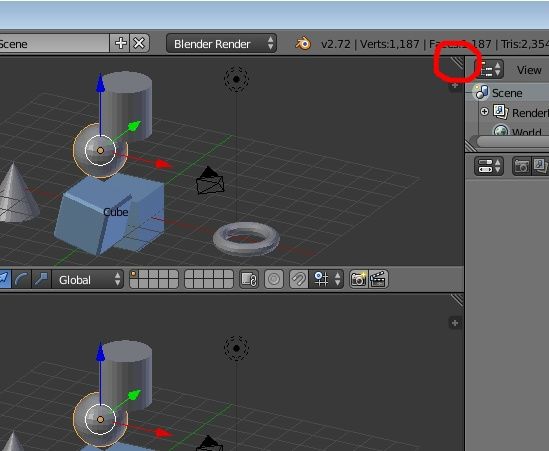Click outliner bottom-left split corner widget
Image resolution: width=549 pixels, height=451 pixels.
coord(471,146)
